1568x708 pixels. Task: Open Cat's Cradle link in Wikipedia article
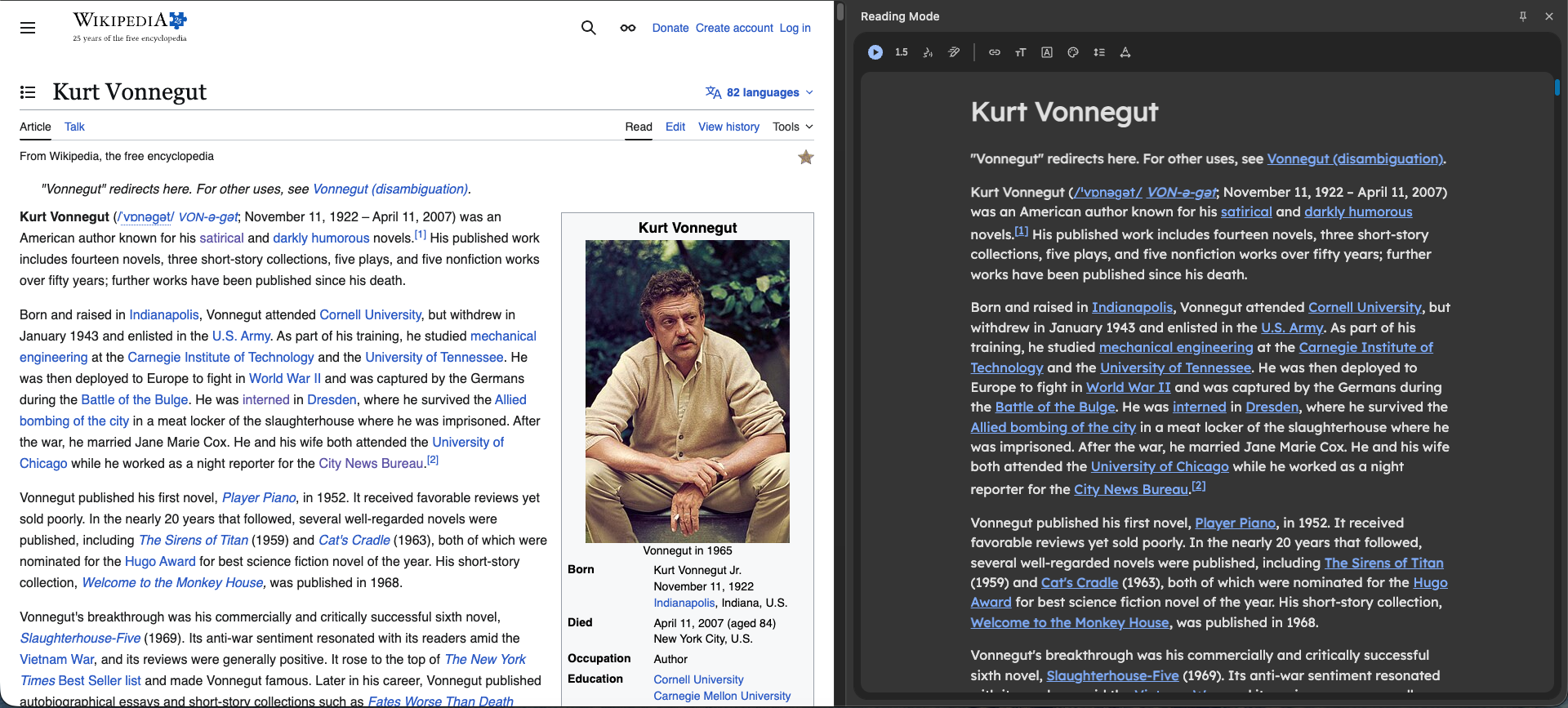click(354, 540)
